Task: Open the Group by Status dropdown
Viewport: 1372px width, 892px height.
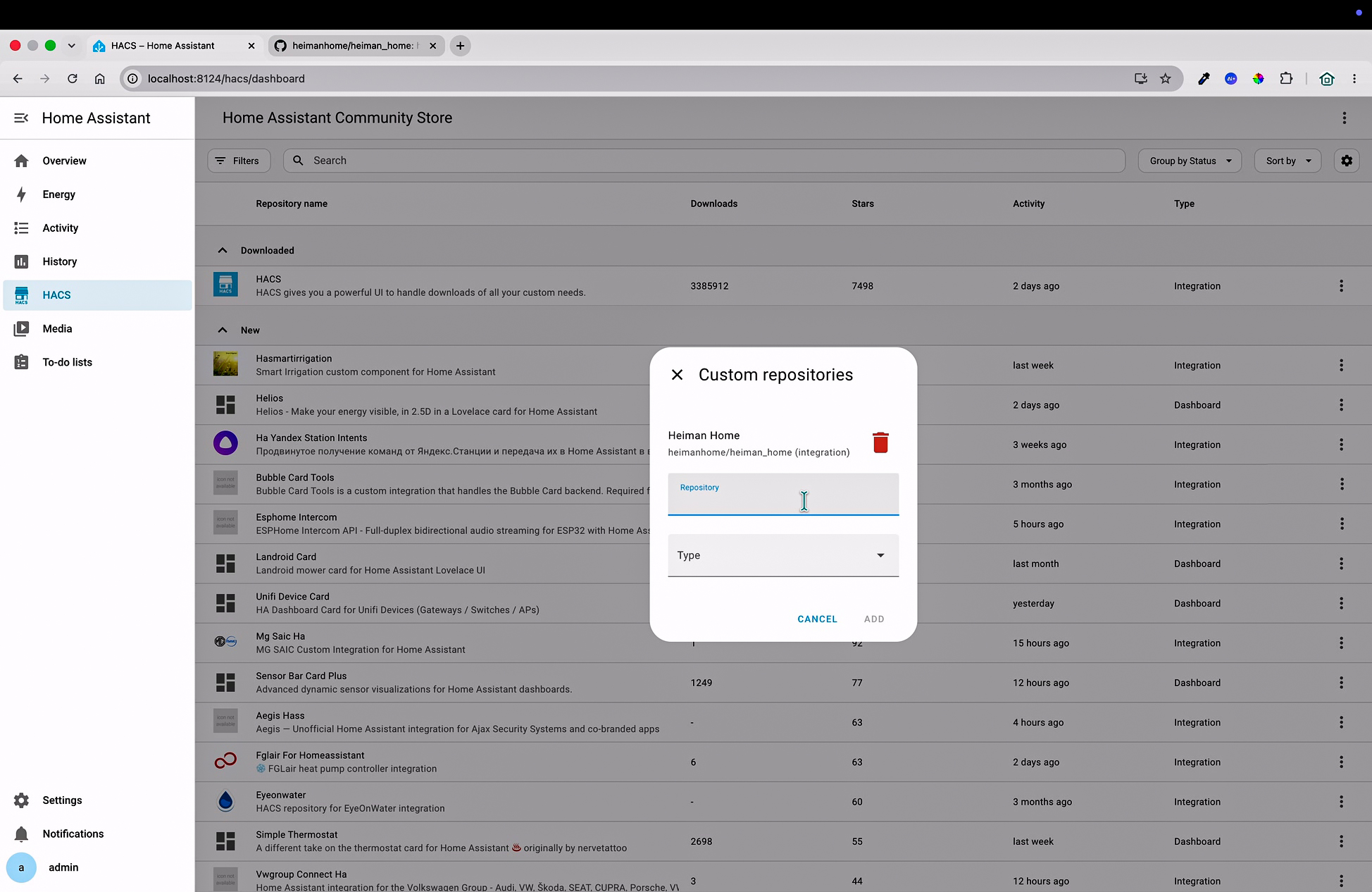Action: 1190,161
